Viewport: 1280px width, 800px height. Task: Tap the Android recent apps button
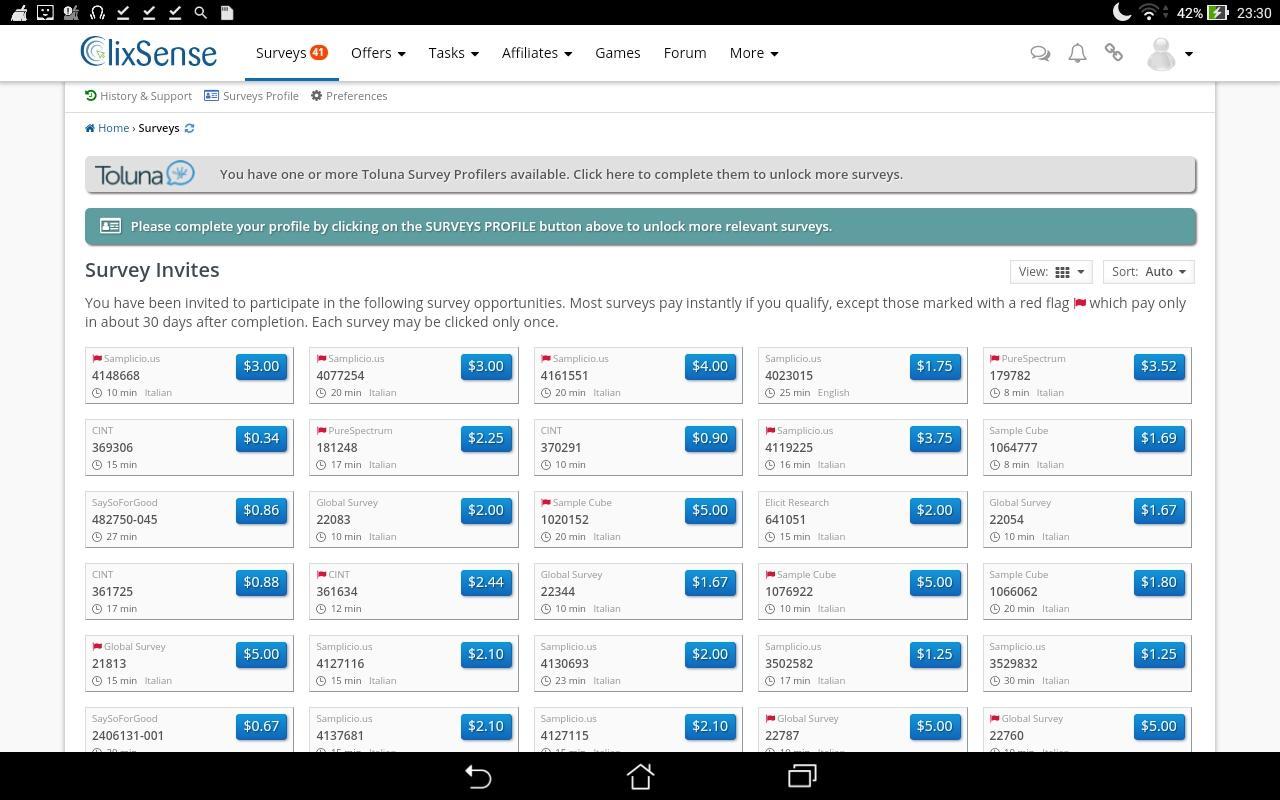tap(802, 776)
